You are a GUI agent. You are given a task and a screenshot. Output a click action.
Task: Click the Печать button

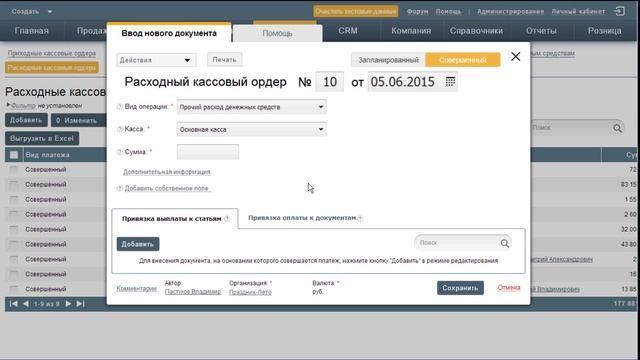pos(224,60)
